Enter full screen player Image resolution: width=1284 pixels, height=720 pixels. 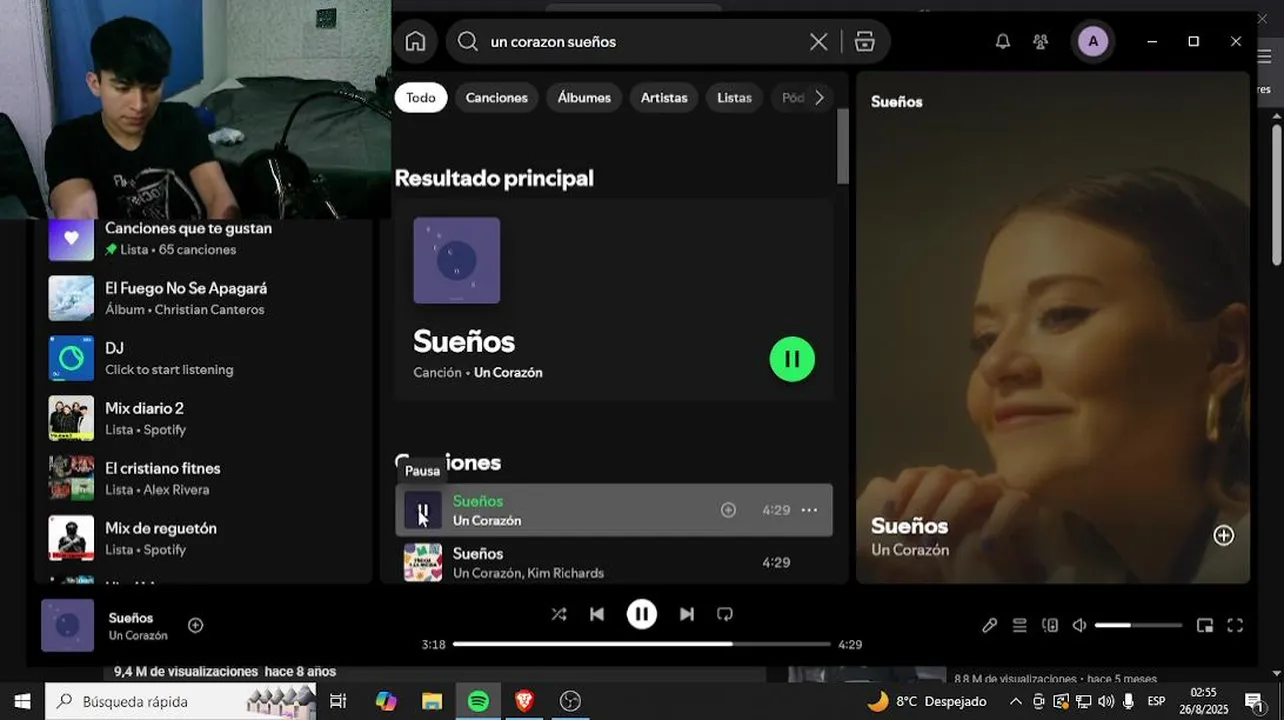point(1235,625)
